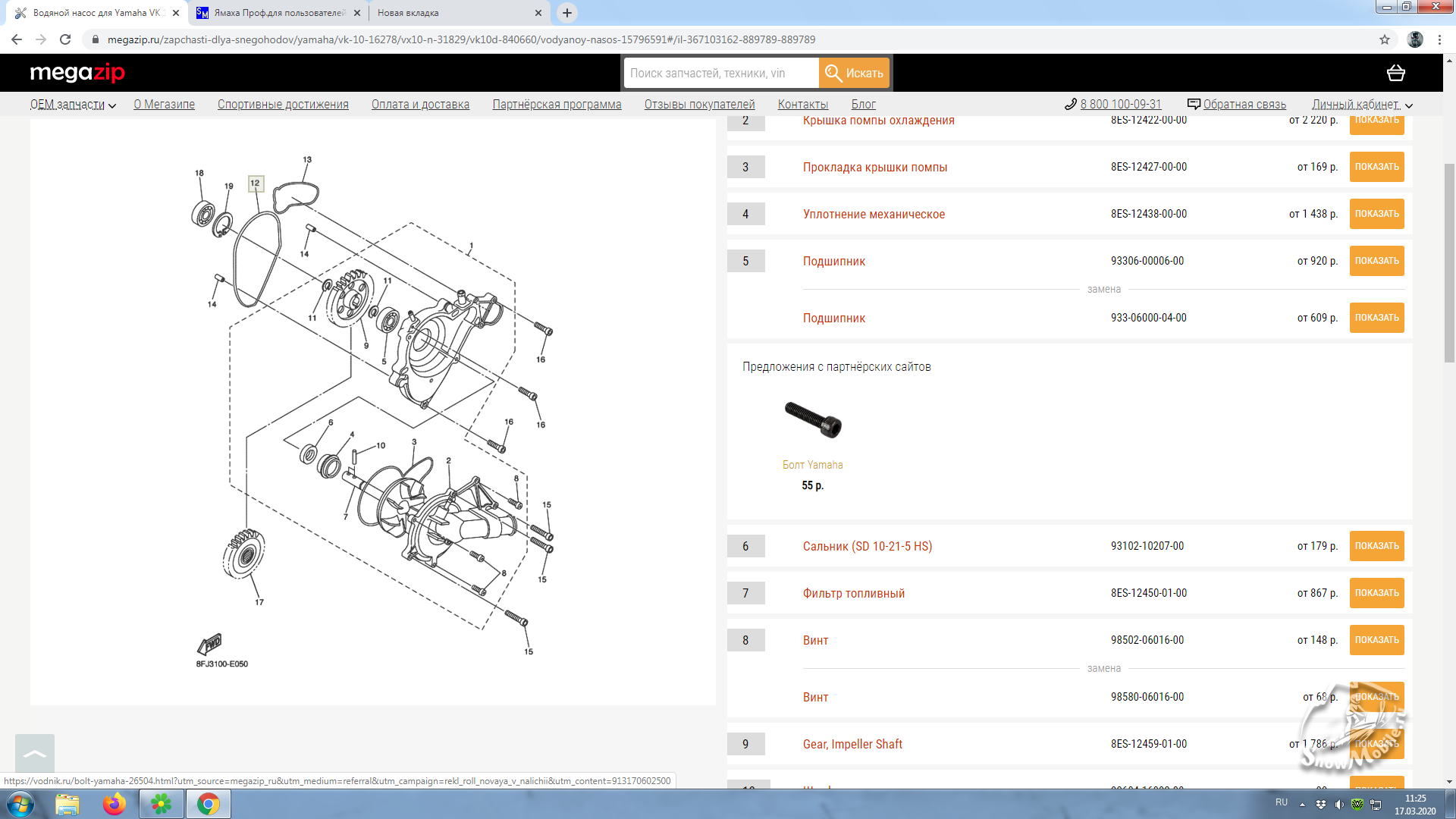Open a new tab with plus button
The height and width of the screenshot is (819, 1456).
tap(567, 13)
